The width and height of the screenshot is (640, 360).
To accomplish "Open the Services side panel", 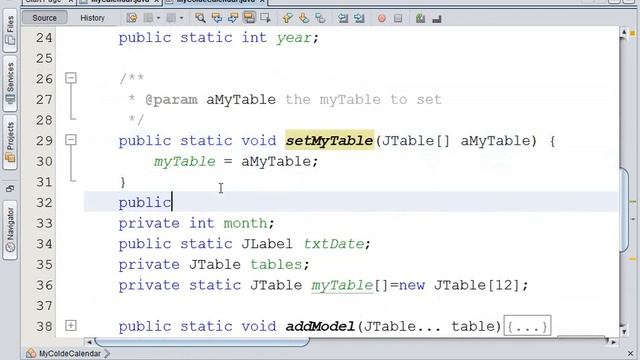I will tap(10, 83).
